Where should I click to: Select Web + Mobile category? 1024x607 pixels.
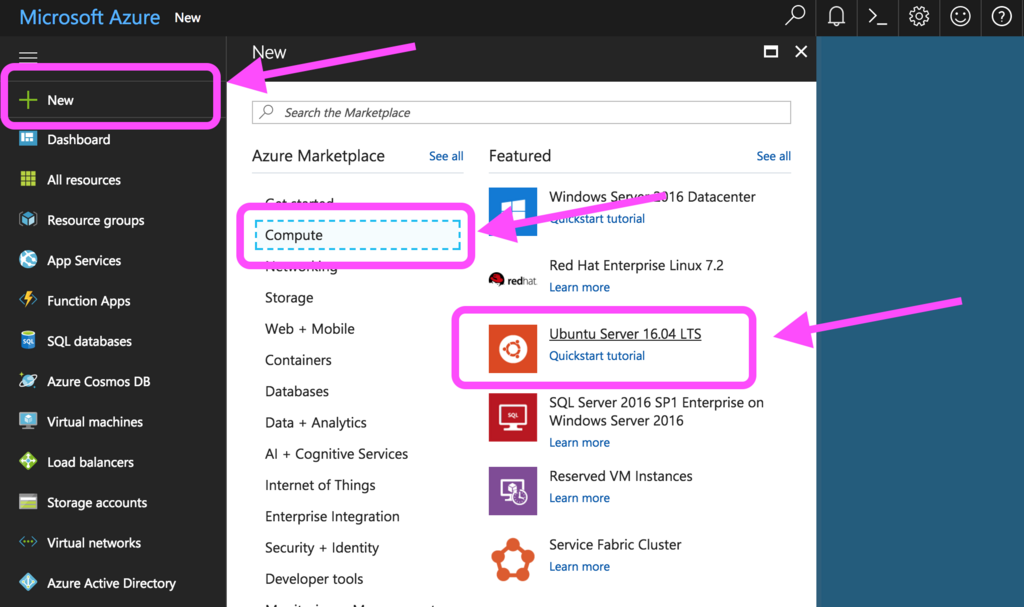[310, 329]
